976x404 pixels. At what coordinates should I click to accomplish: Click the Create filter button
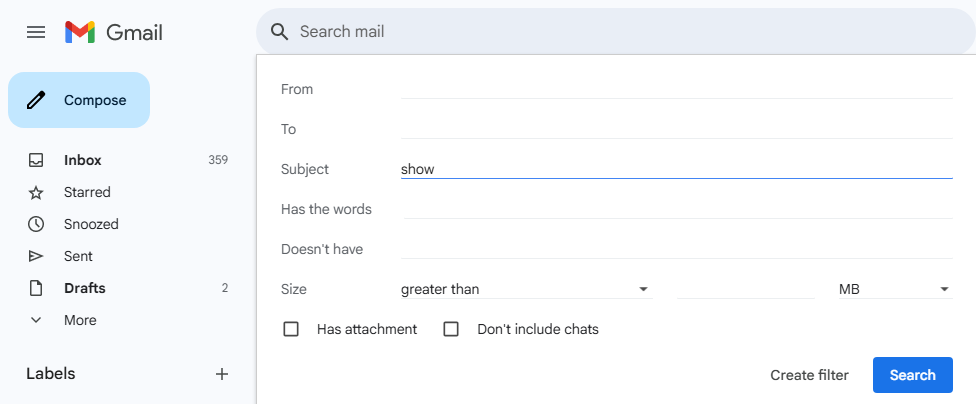[x=809, y=375]
